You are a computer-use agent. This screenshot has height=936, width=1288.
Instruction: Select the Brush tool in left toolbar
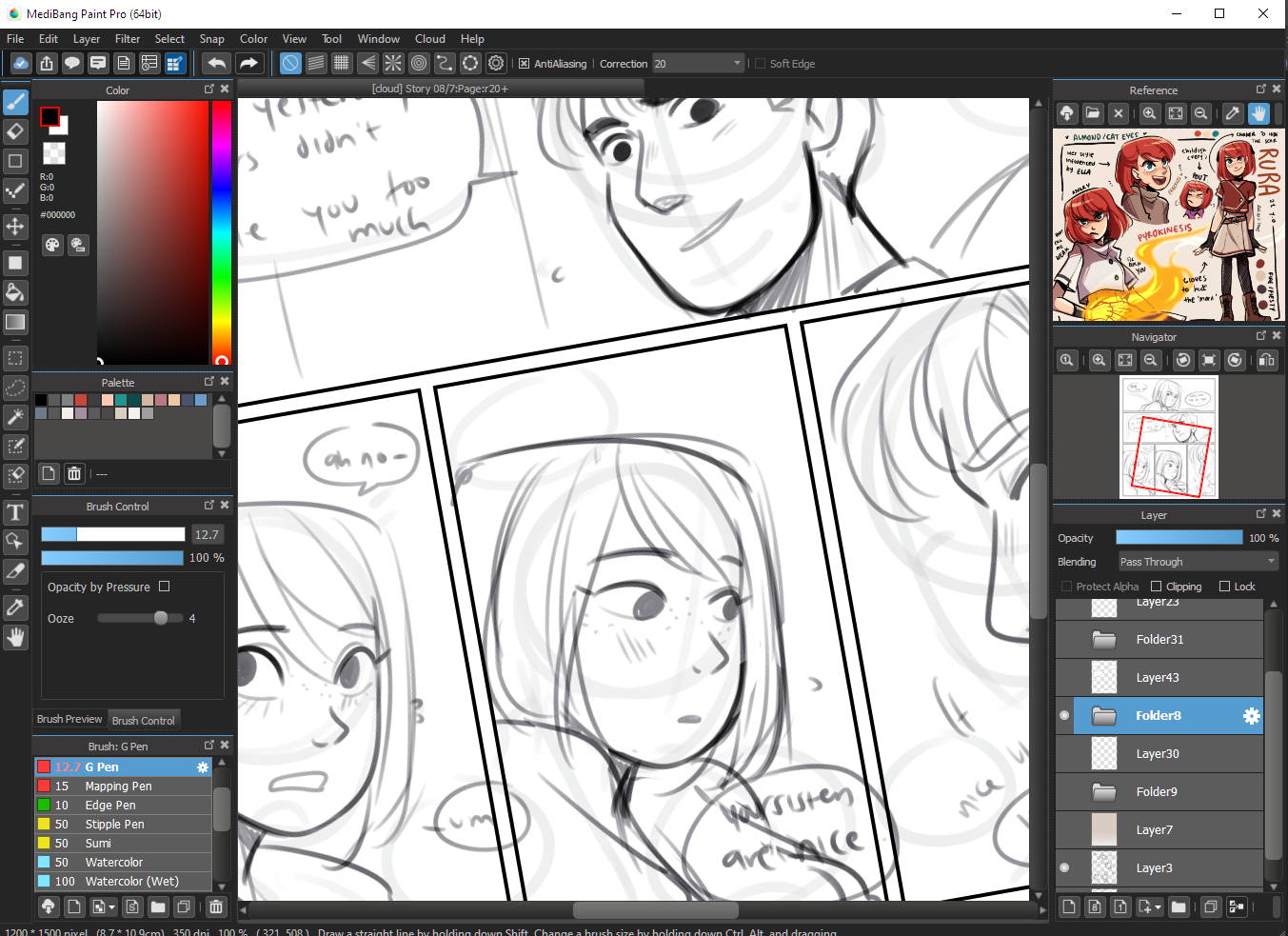click(x=15, y=101)
